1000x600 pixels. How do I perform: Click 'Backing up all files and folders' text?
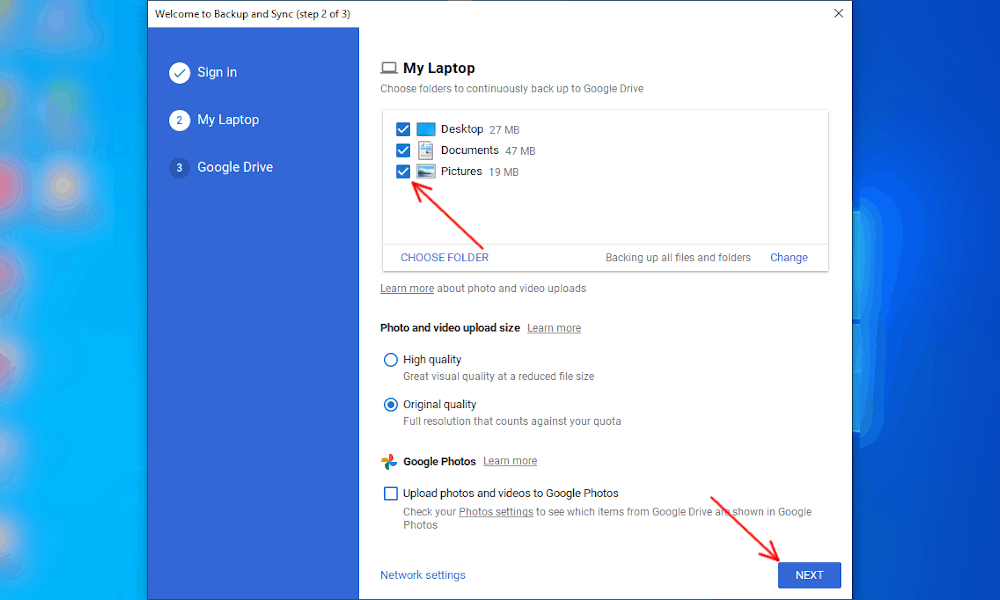678,258
